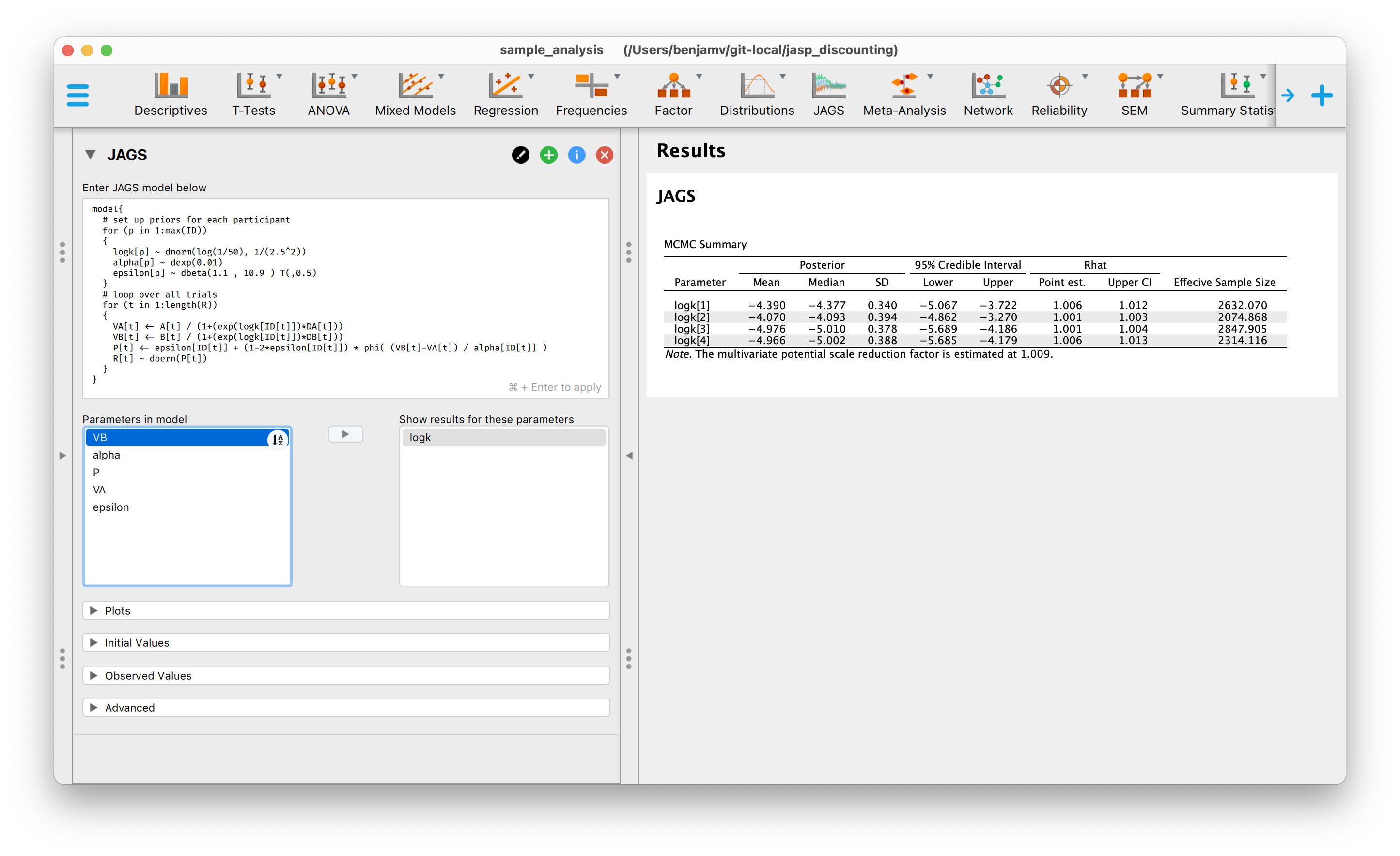Click the assign arrow button between lists

345,434
